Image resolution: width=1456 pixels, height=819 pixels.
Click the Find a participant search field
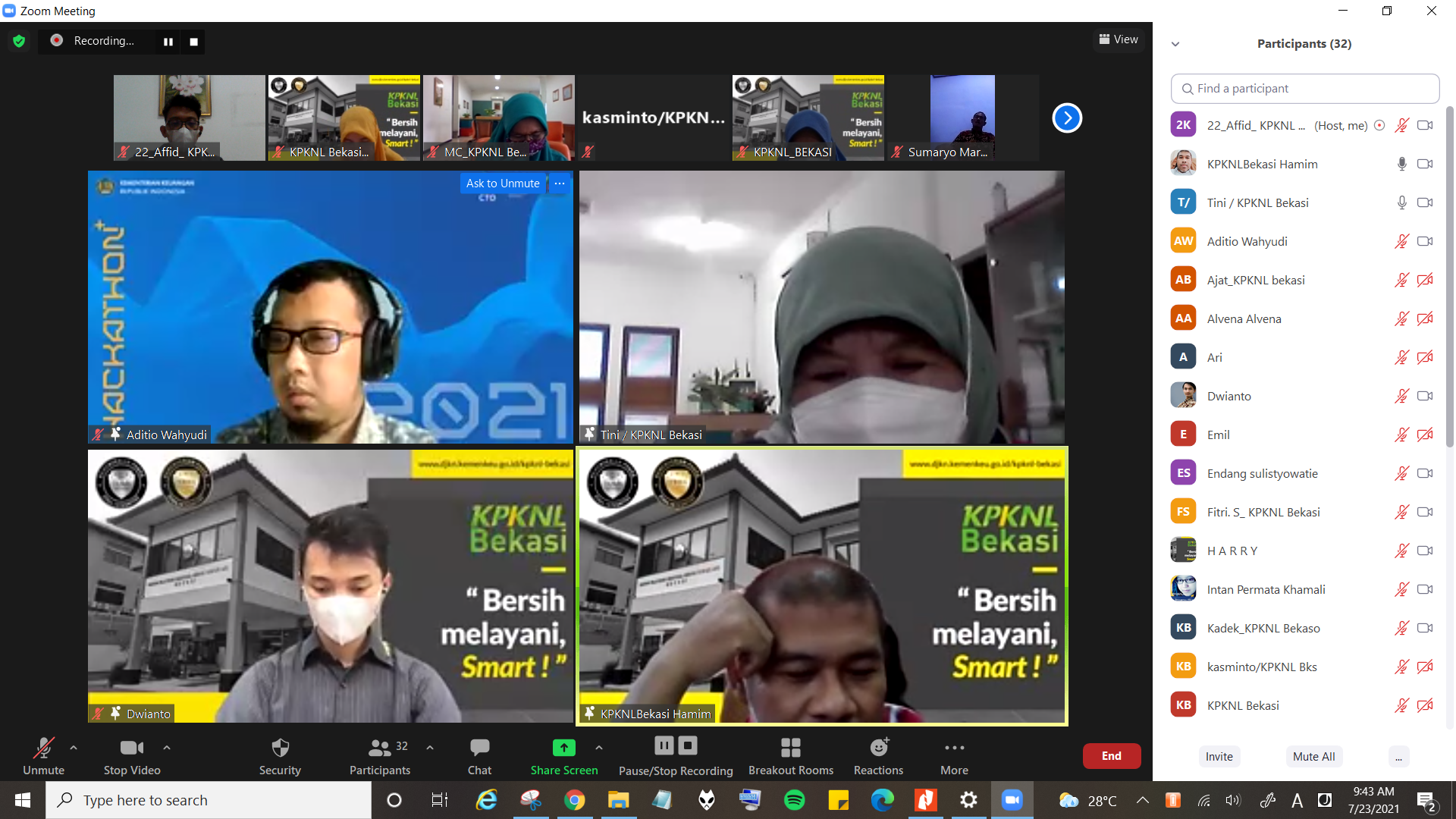(1304, 89)
